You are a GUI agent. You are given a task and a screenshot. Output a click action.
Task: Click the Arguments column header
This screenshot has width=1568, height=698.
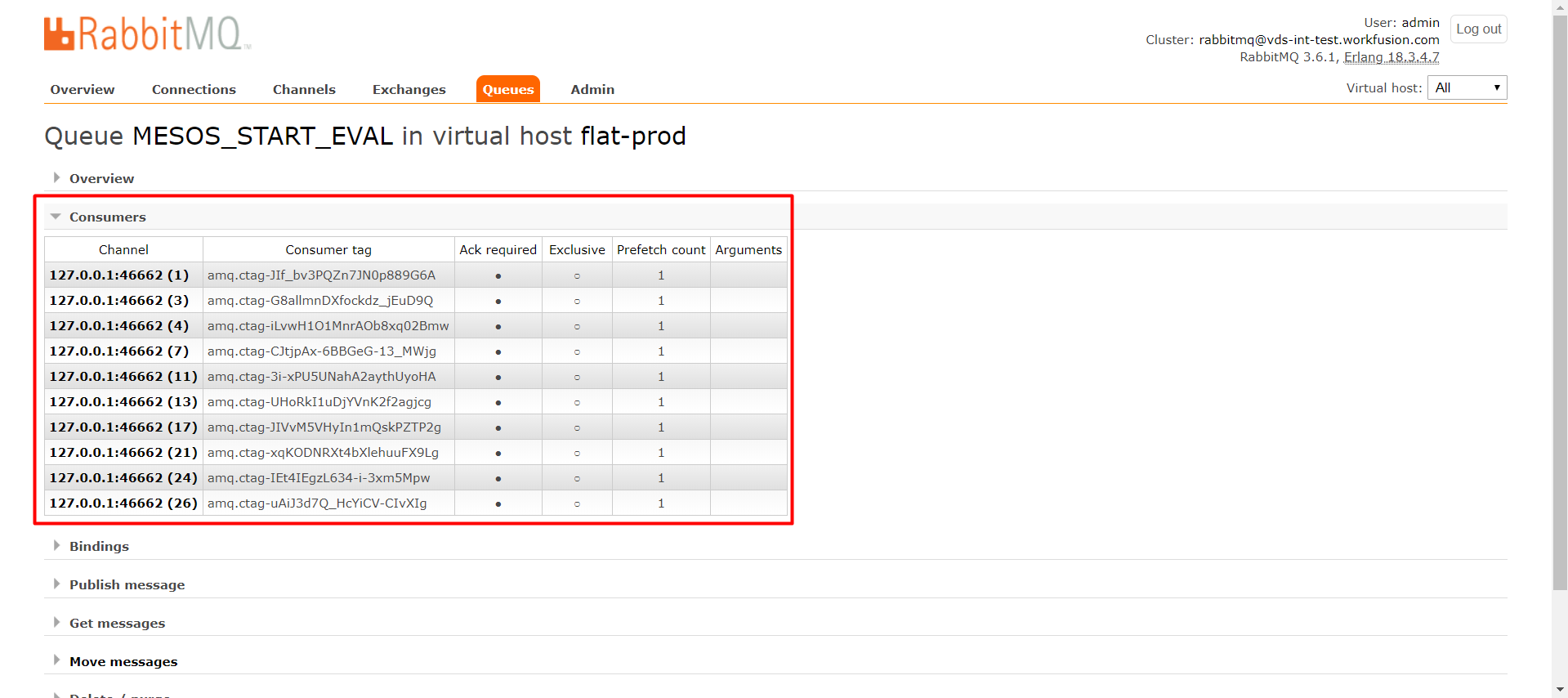[748, 249]
